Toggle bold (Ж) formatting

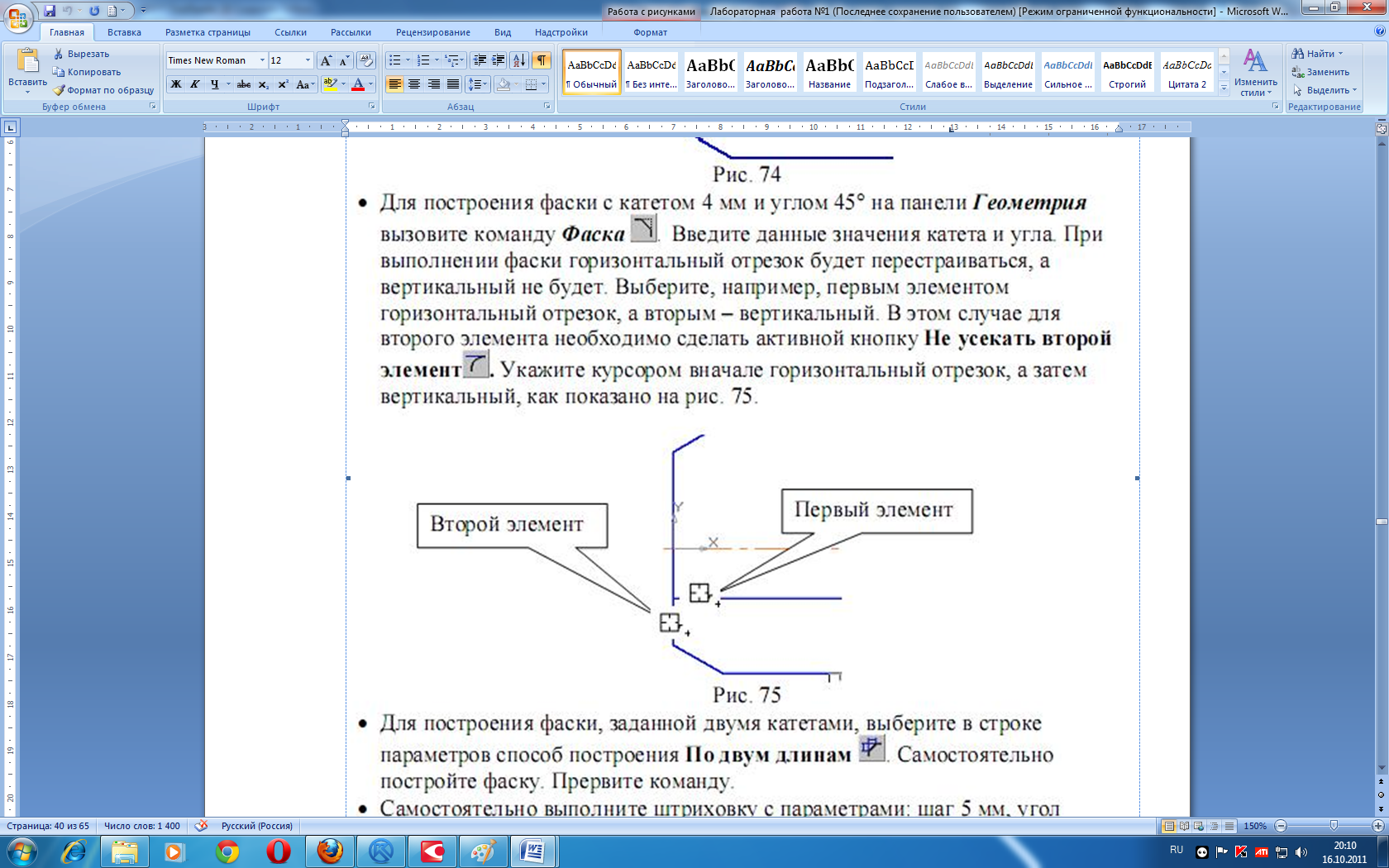(x=176, y=84)
